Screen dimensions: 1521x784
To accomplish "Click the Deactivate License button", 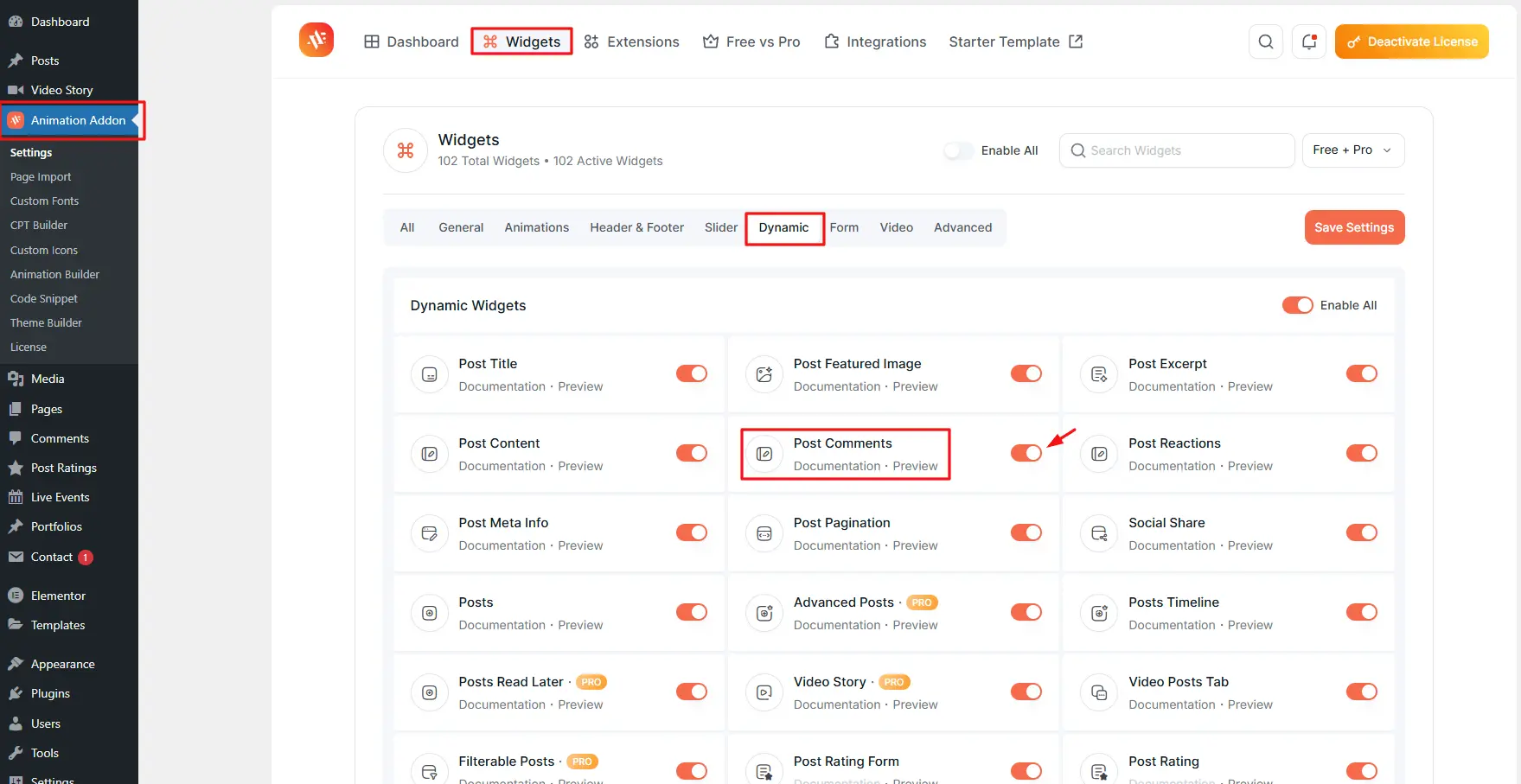I will coord(1411,41).
